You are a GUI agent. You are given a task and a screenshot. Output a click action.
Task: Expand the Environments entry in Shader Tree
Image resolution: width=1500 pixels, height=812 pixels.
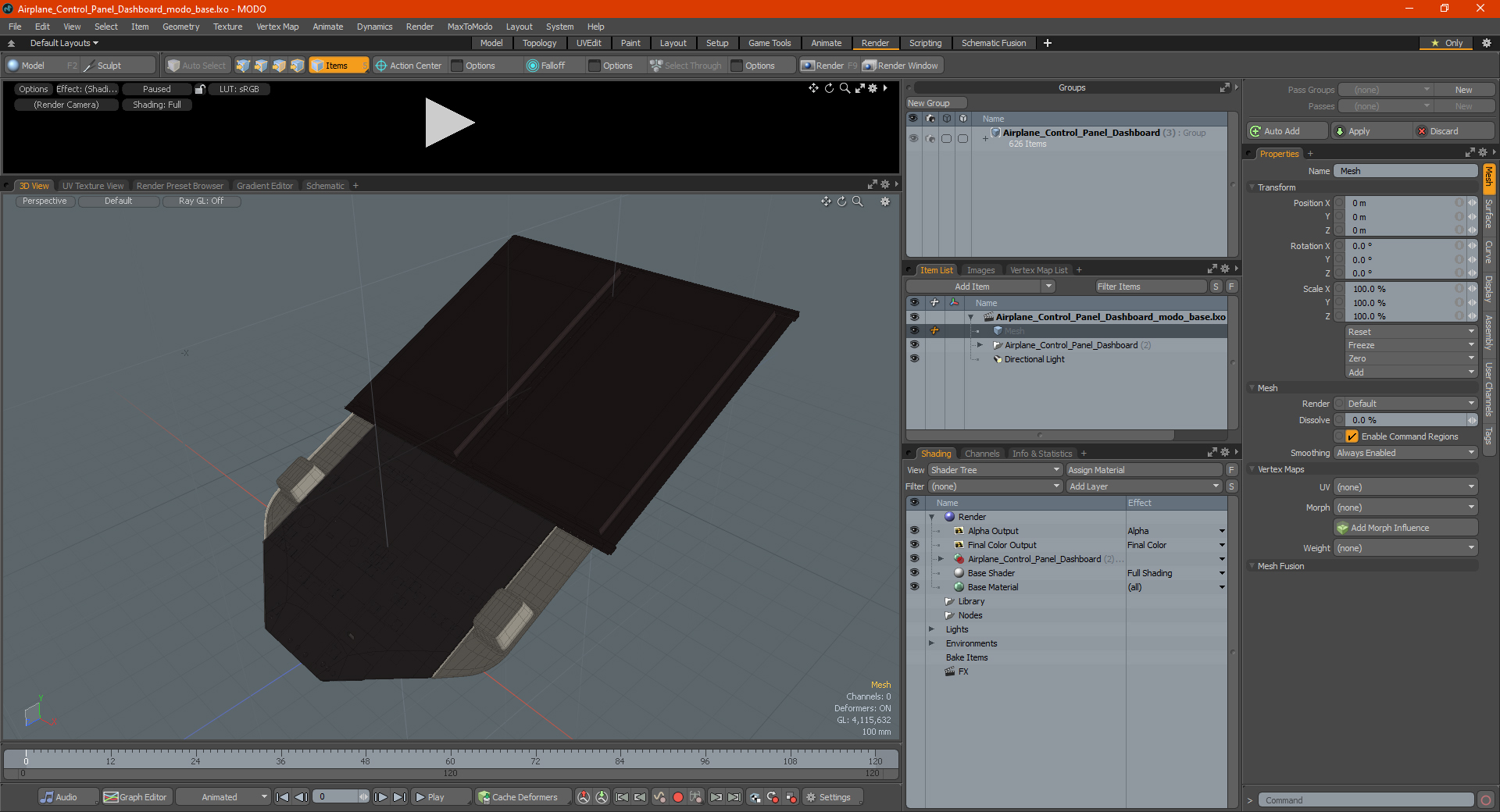point(931,643)
